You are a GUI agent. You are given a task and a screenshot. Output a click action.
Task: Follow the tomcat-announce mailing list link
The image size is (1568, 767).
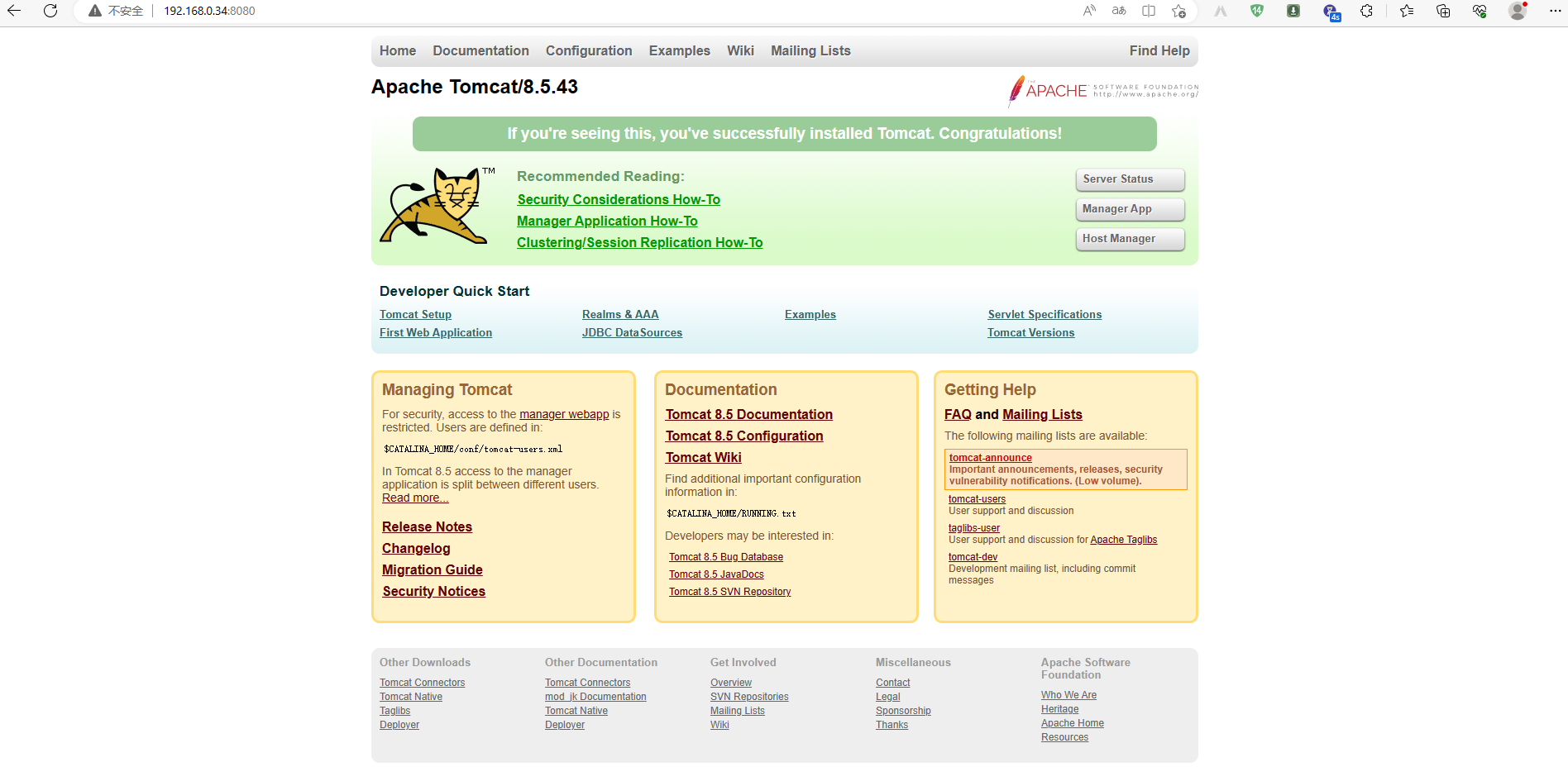tap(990, 458)
